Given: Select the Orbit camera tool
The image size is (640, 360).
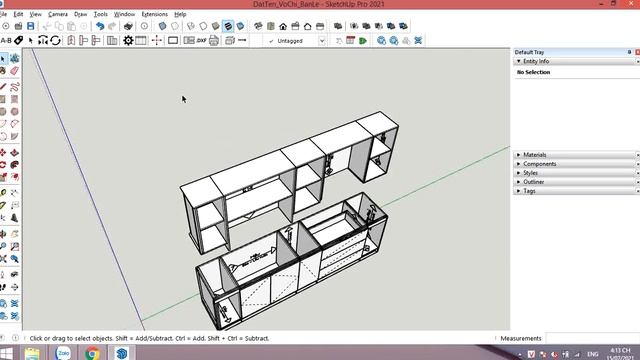Looking at the screenshot, I should tap(3, 234).
